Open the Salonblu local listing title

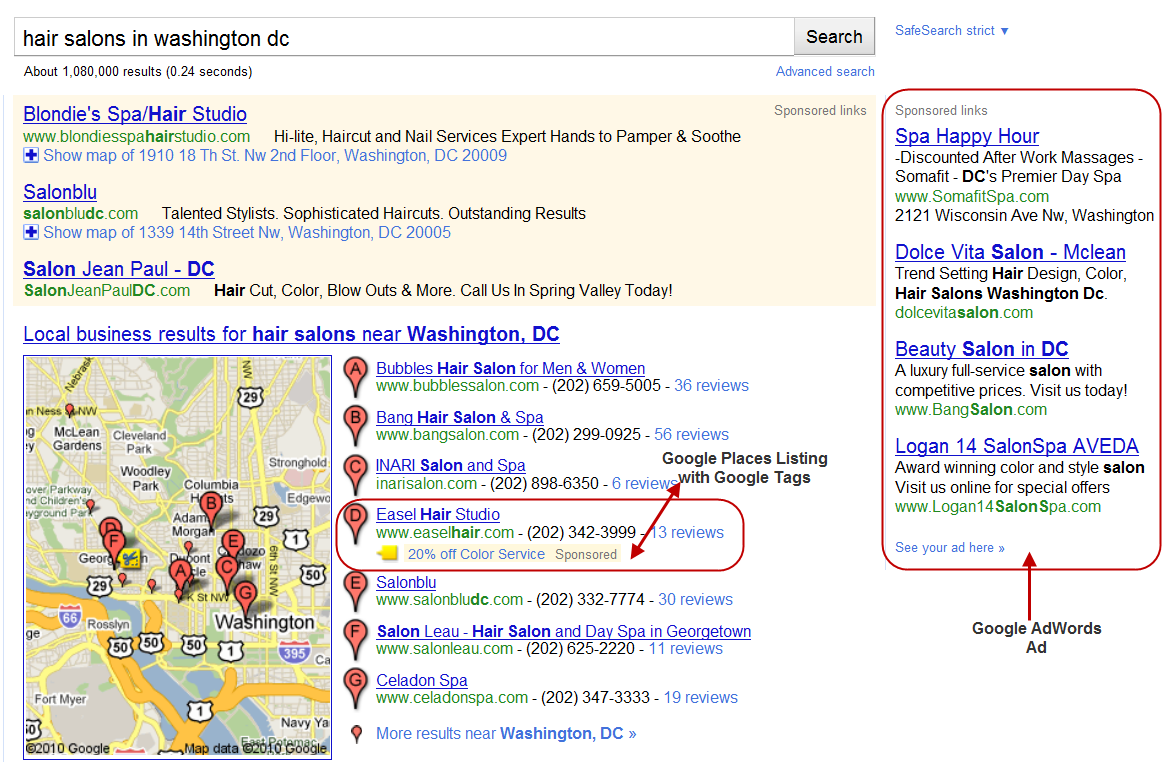click(x=406, y=582)
